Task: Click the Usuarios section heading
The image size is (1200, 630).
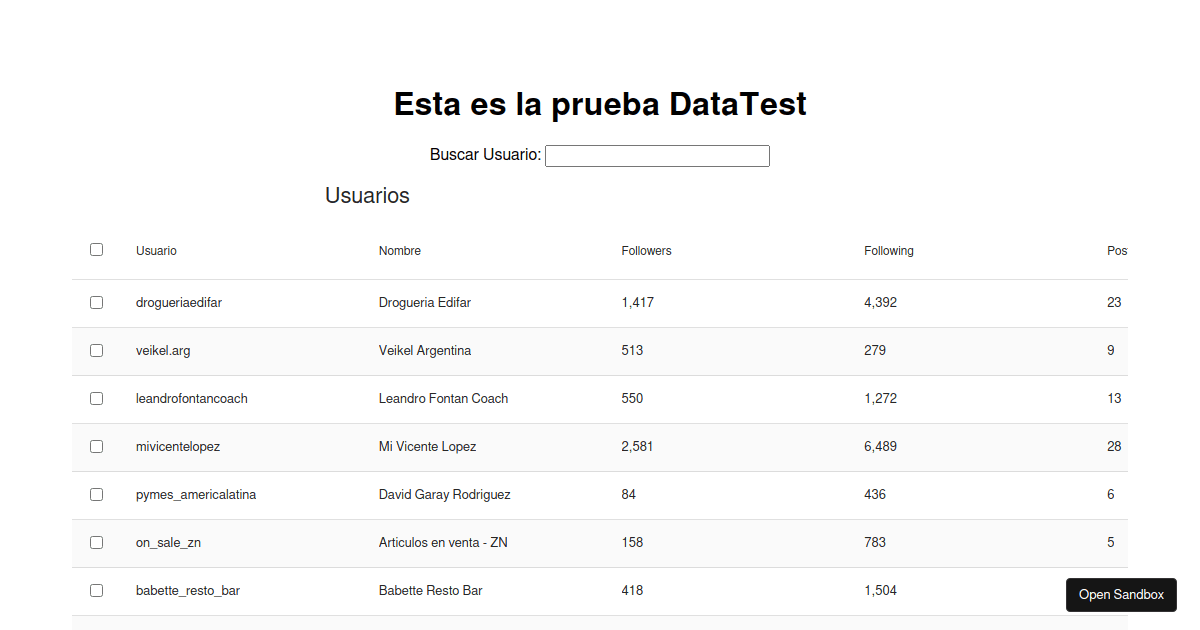Action: pyautogui.click(x=367, y=195)
